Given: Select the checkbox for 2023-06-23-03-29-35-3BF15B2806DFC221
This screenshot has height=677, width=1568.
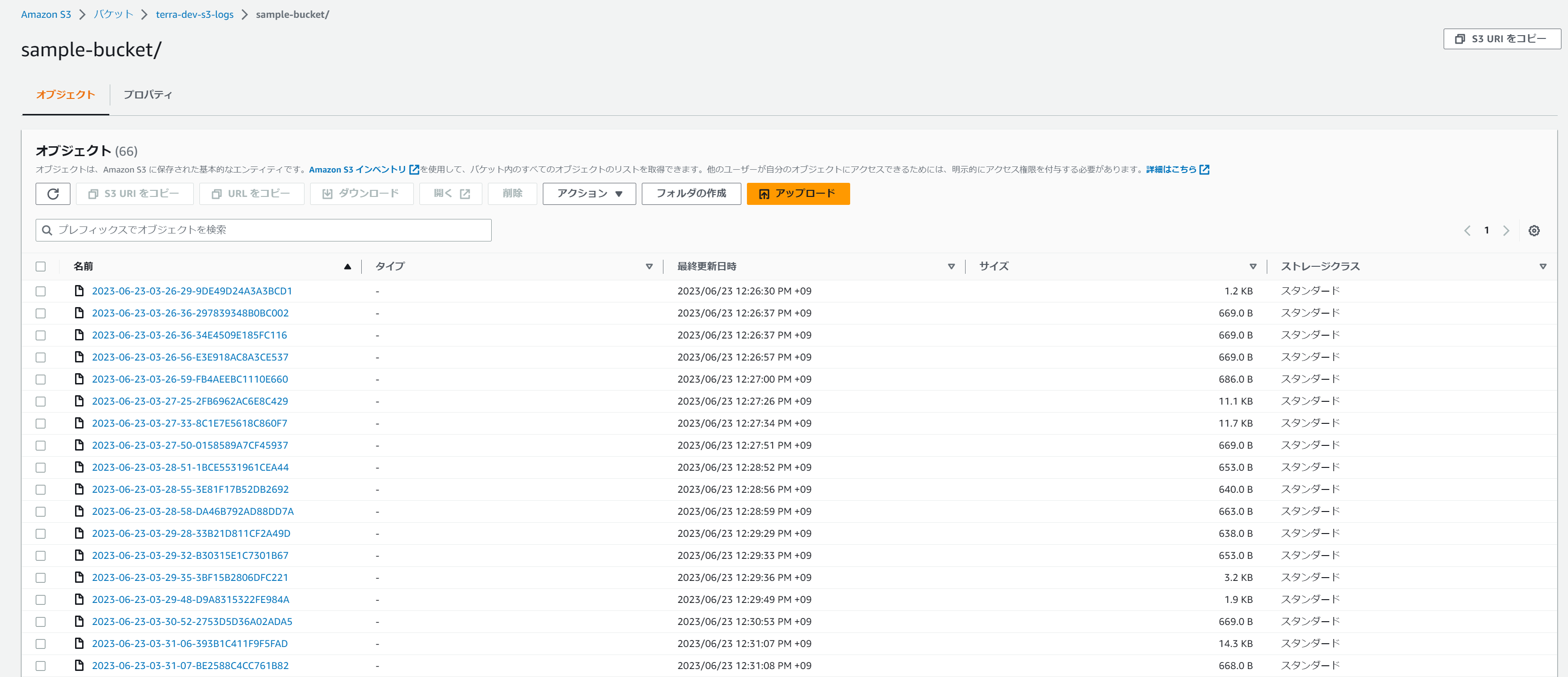Looking at the screenshot, I should pyautogui.click(x=41, y=577).
